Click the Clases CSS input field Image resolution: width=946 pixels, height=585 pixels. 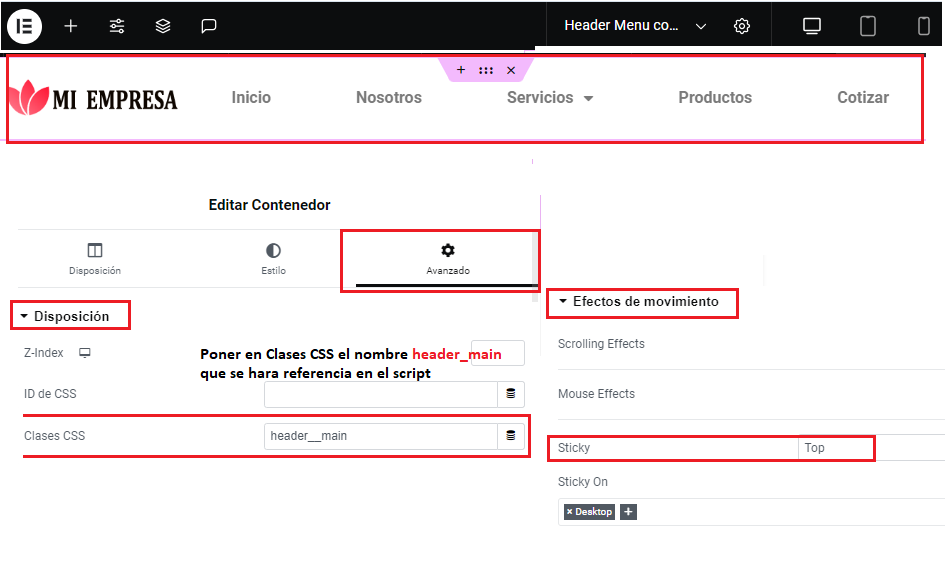[381, 435]
